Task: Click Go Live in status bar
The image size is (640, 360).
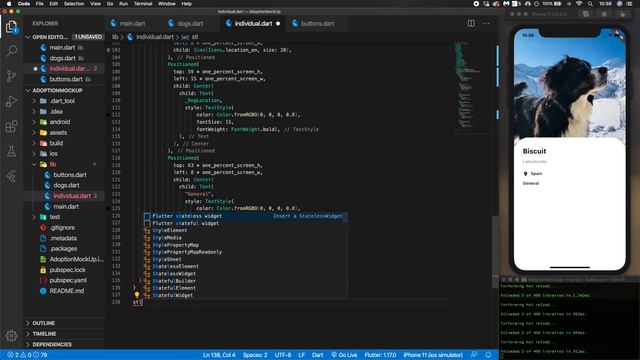Action: pyautogui.click(x=344, y=355)
